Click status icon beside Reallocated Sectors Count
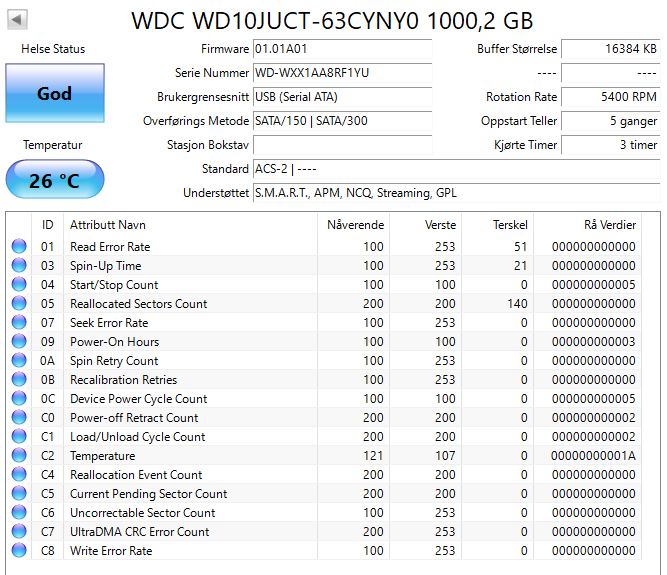Image resolution: width=667 pixels, height=575 pixels. click(19, 304)
